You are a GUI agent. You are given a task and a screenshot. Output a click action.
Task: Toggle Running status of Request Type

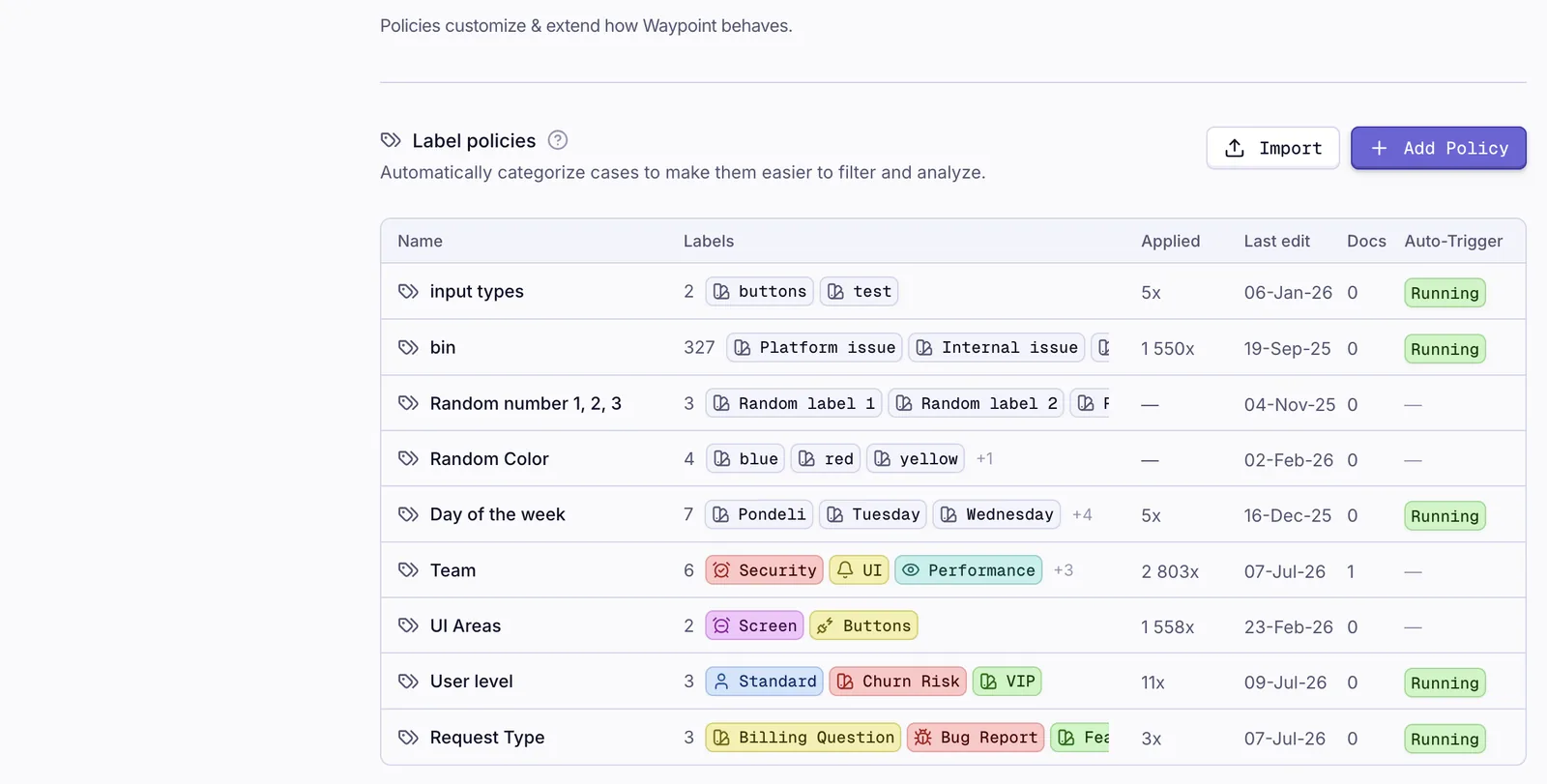tap(1445, 740)
